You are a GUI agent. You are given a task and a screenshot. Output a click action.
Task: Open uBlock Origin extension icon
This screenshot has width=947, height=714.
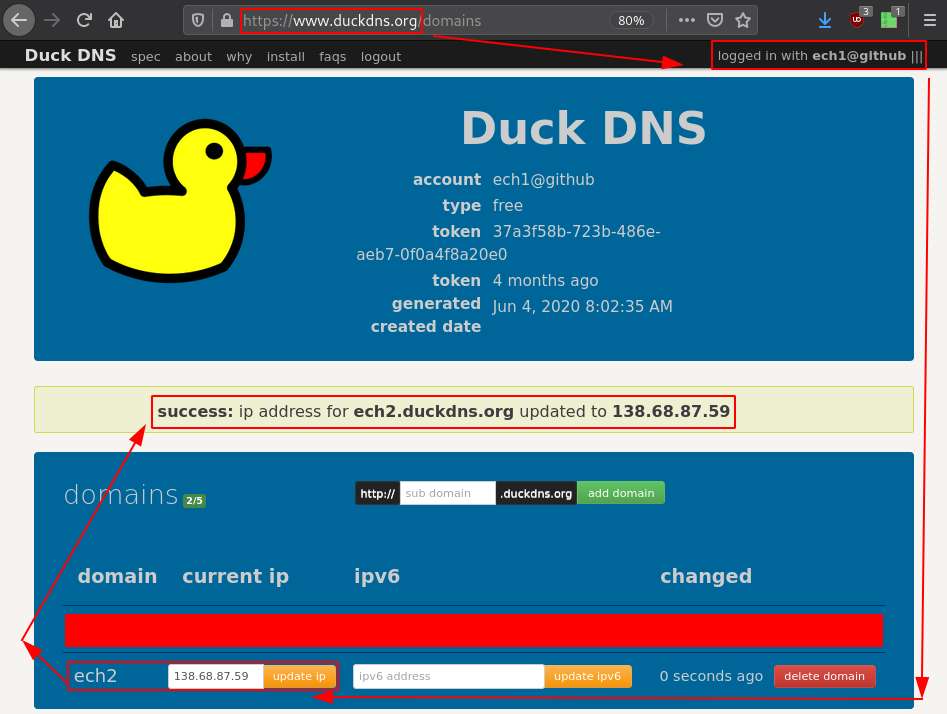[858, 19]
